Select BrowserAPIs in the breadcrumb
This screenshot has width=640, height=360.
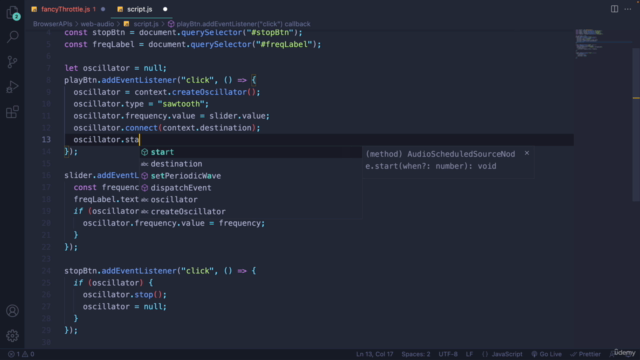click(x=53, y=24)
